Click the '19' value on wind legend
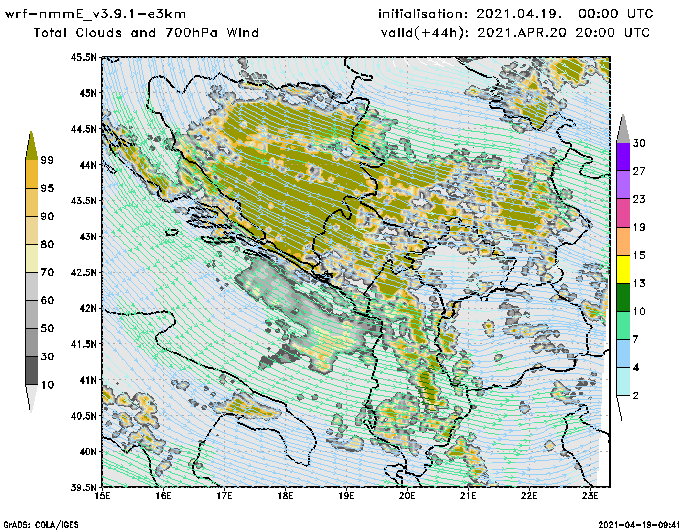700x530 pixels. (639, 227)
